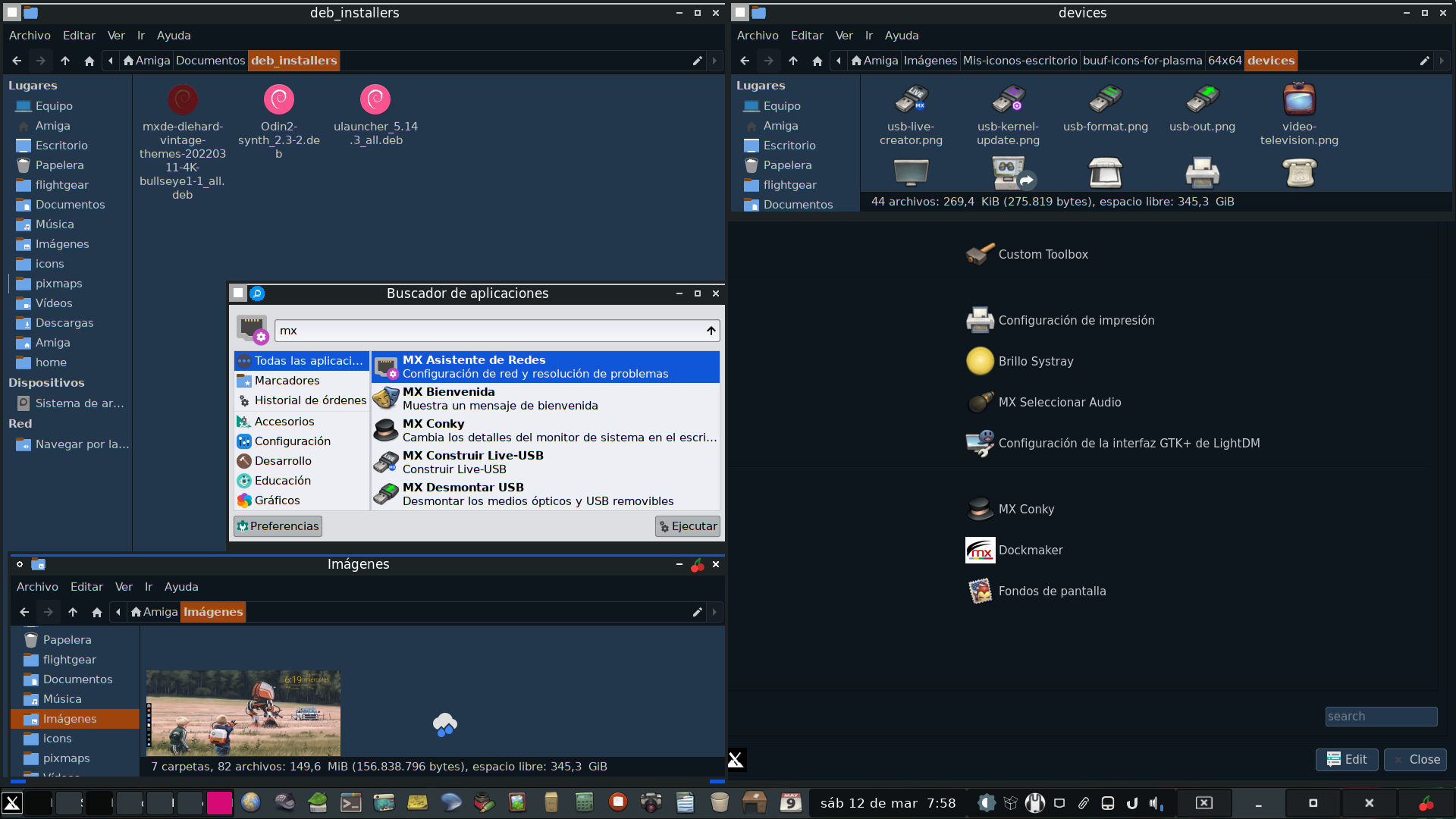
Task: Open MX Seleccionar Audio launcher
Action: [x=1043, y=402]
